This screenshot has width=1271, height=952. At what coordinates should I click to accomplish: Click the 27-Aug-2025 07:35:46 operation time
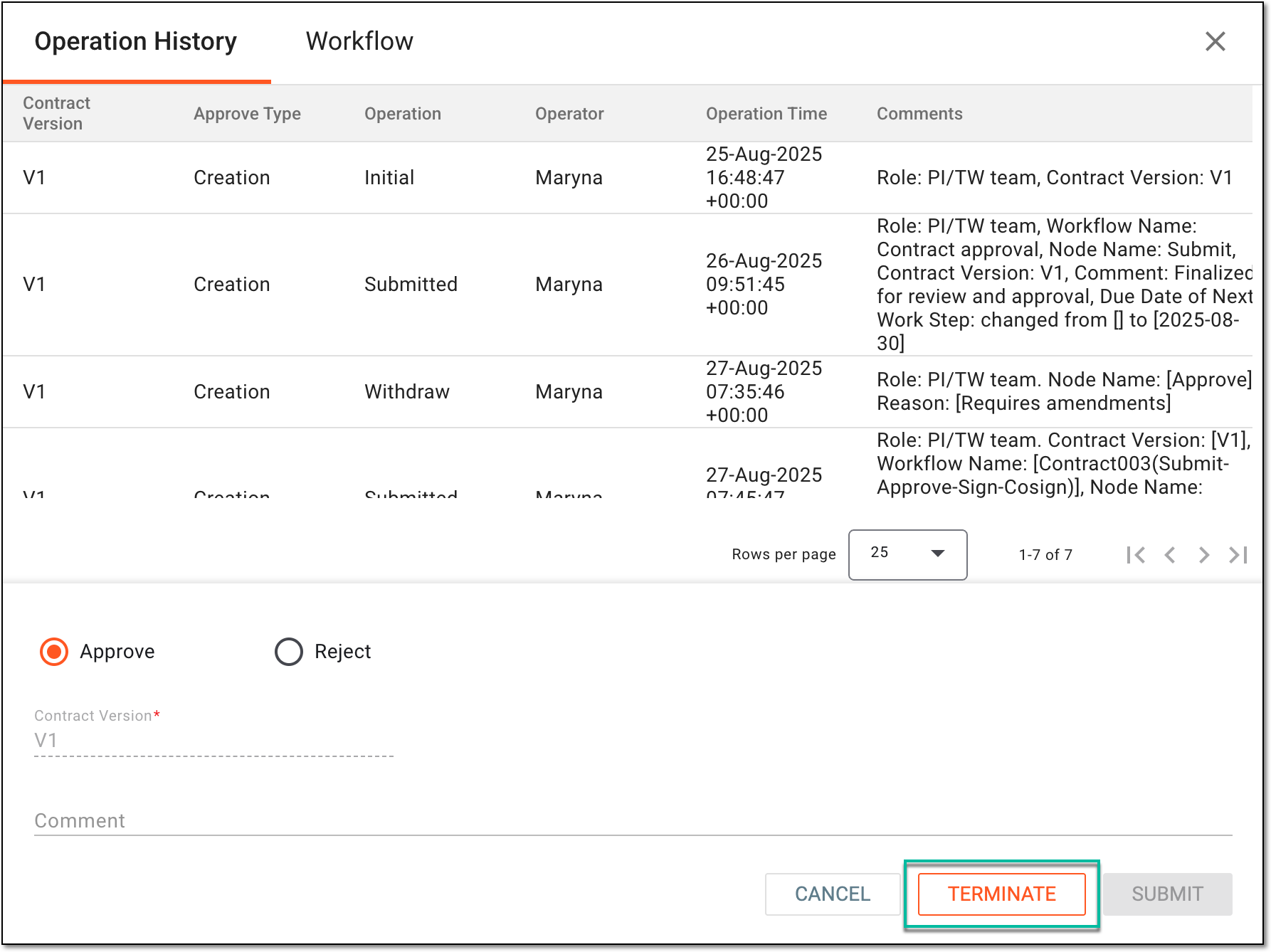[764, 391]
